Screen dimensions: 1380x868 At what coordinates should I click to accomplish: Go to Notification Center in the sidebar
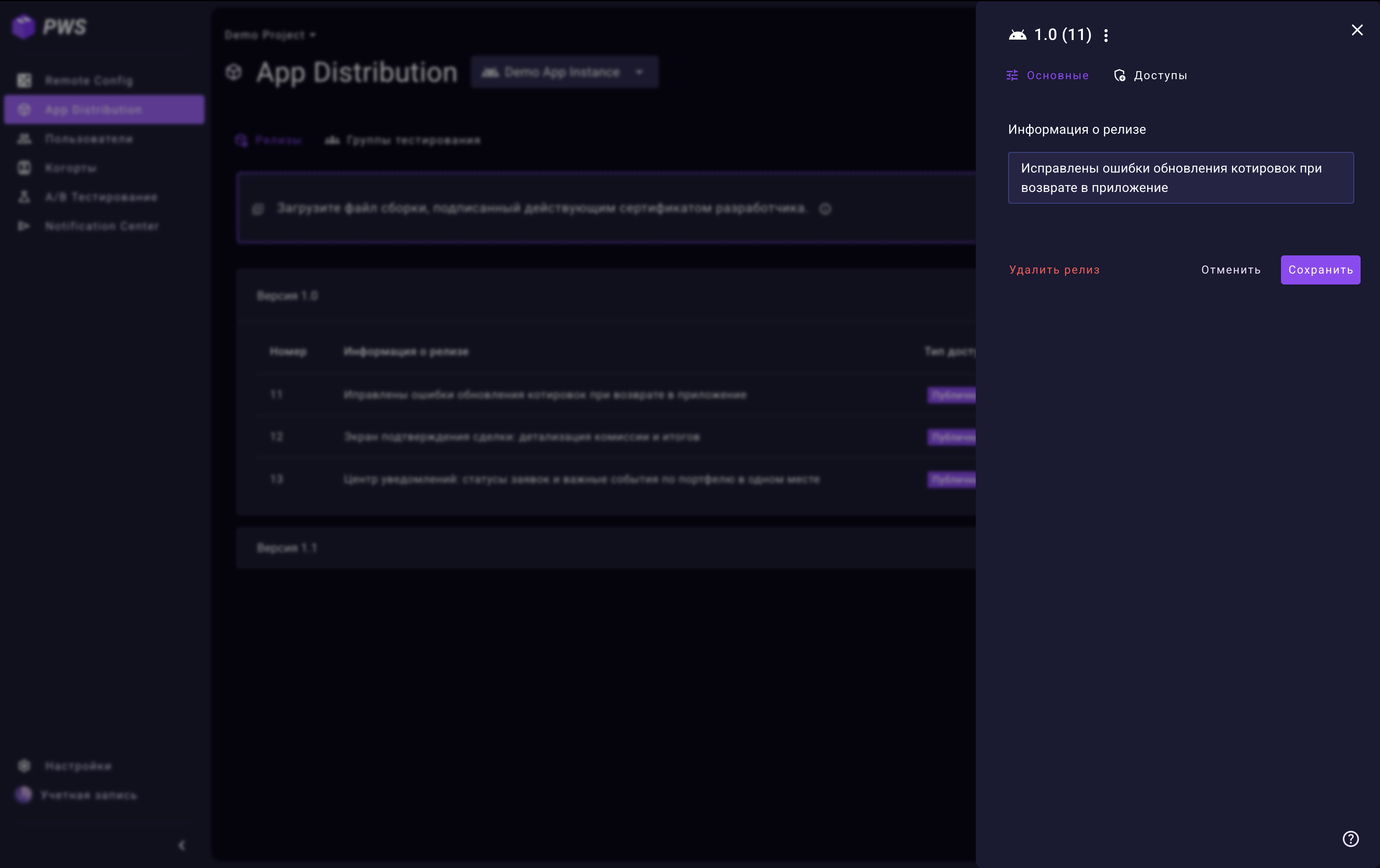pos(101,226)
